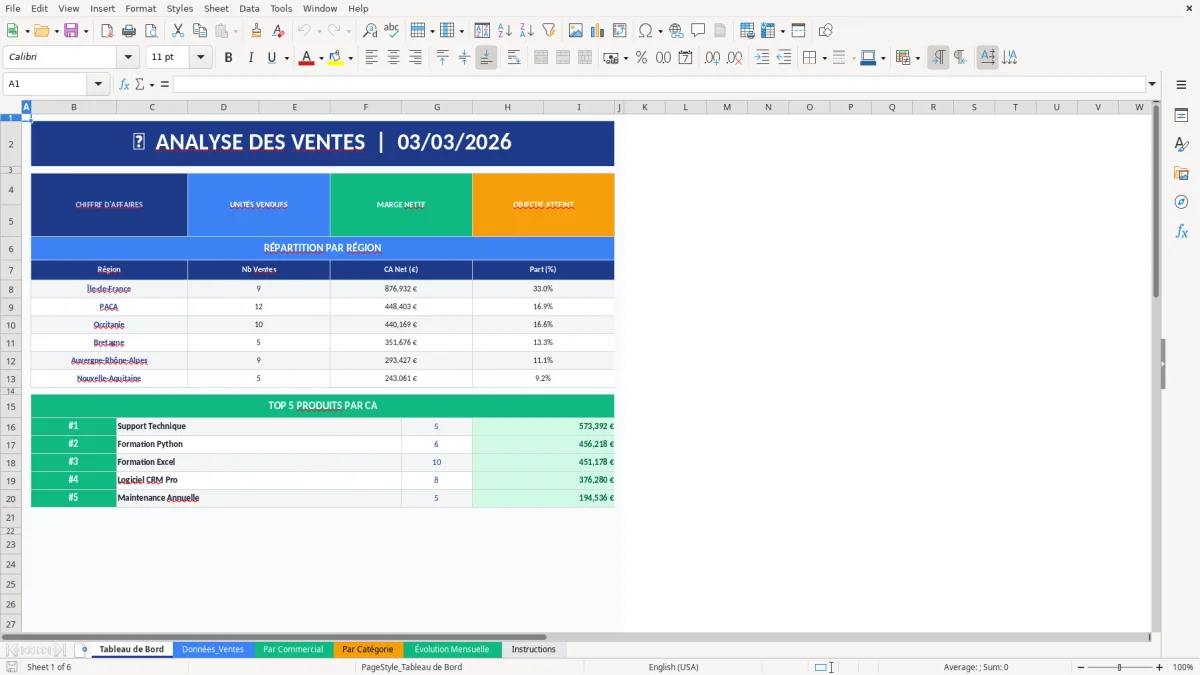Insert a special character (omega icon)

point(645,30)
